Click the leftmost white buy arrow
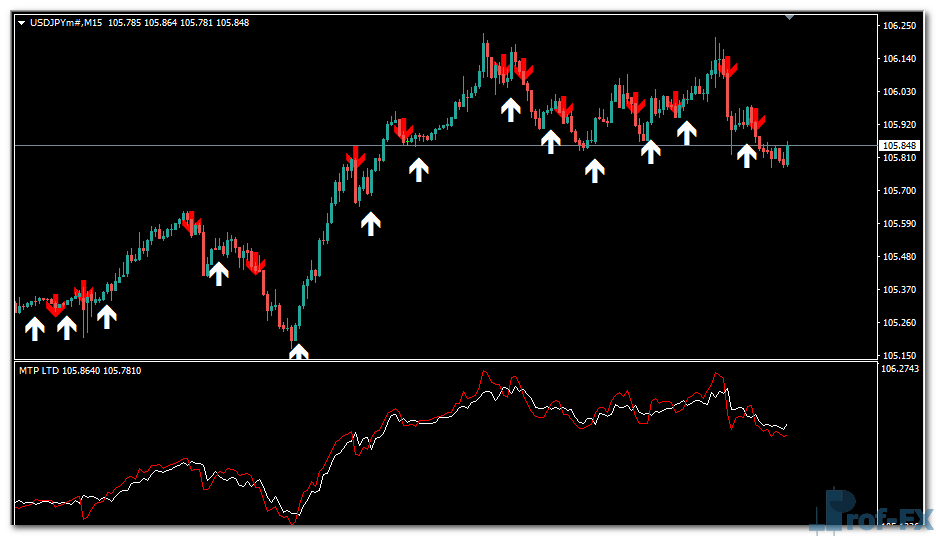 35,328
